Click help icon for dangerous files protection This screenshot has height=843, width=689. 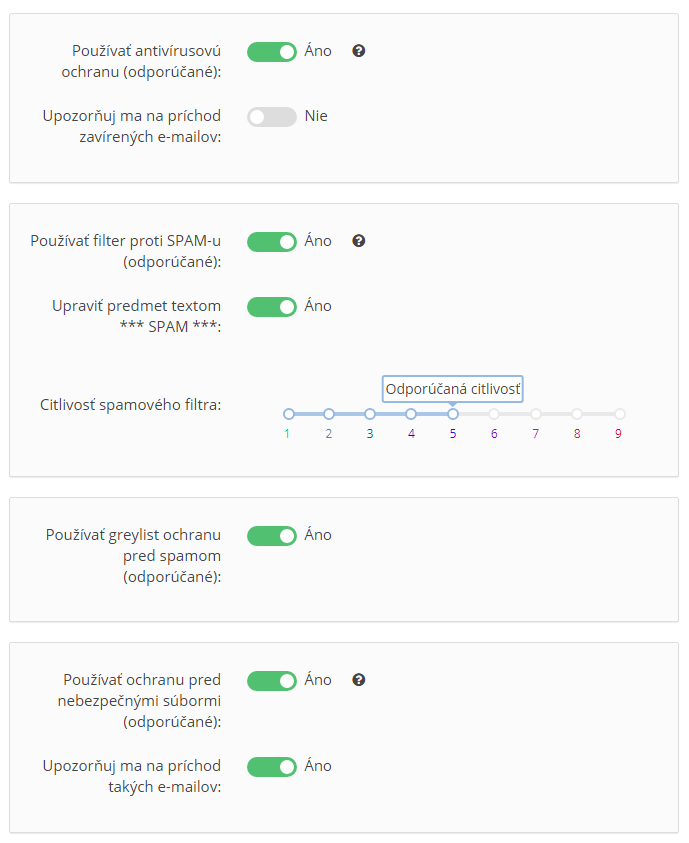[358, 680]
